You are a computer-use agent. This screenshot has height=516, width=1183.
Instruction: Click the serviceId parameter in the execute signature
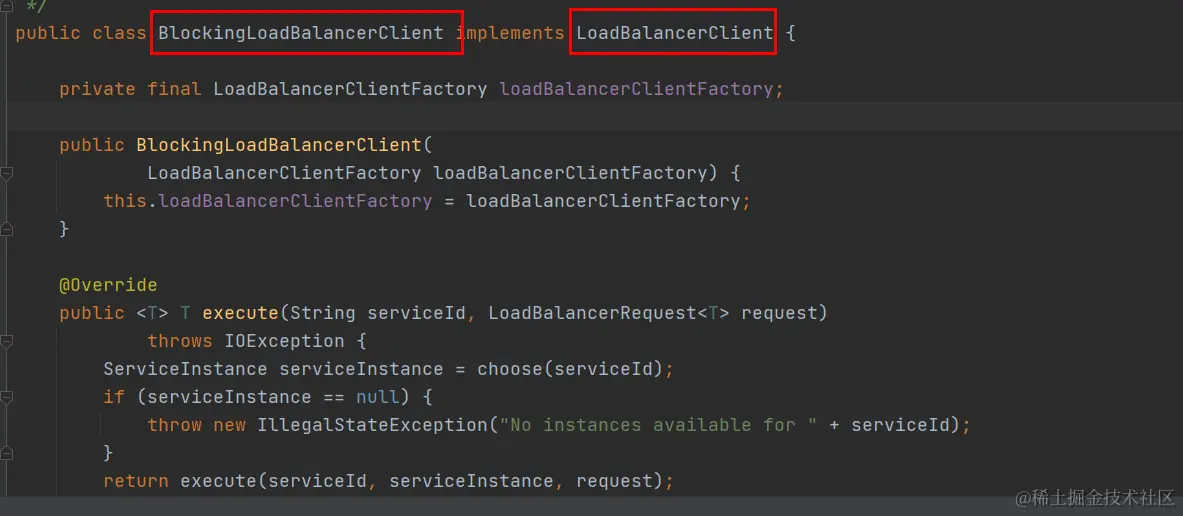[416, 313]
